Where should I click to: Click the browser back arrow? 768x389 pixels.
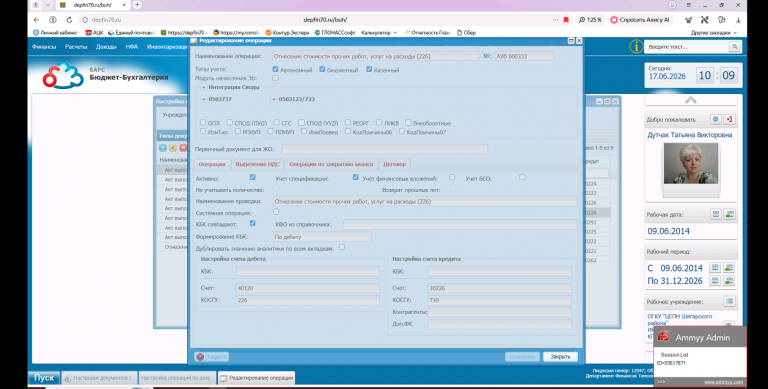pos(36,20)
